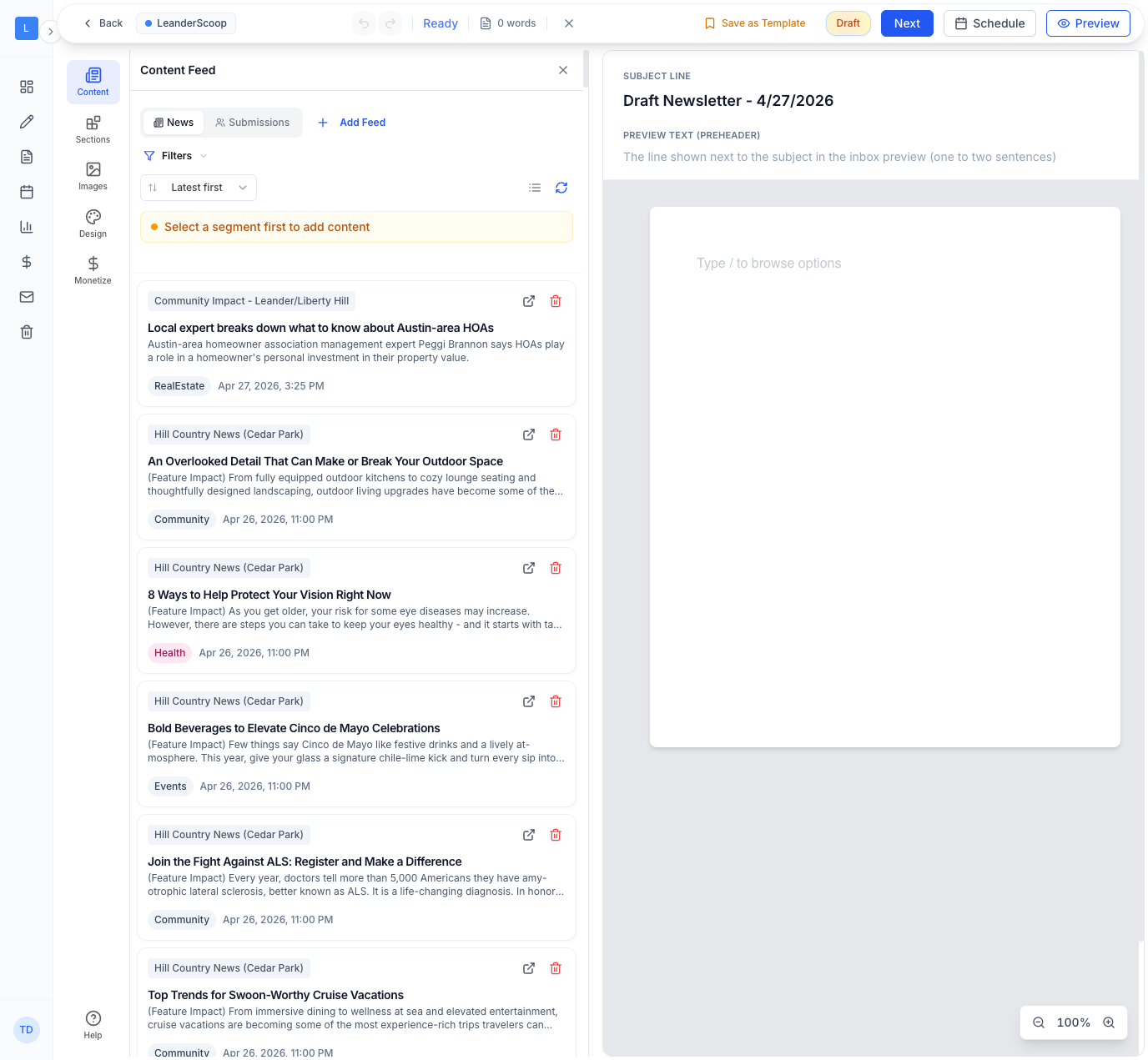
Task: Select 'Local expert breaks down' HOAs headline
Action: pyautogui.click(x=320, y=328)
